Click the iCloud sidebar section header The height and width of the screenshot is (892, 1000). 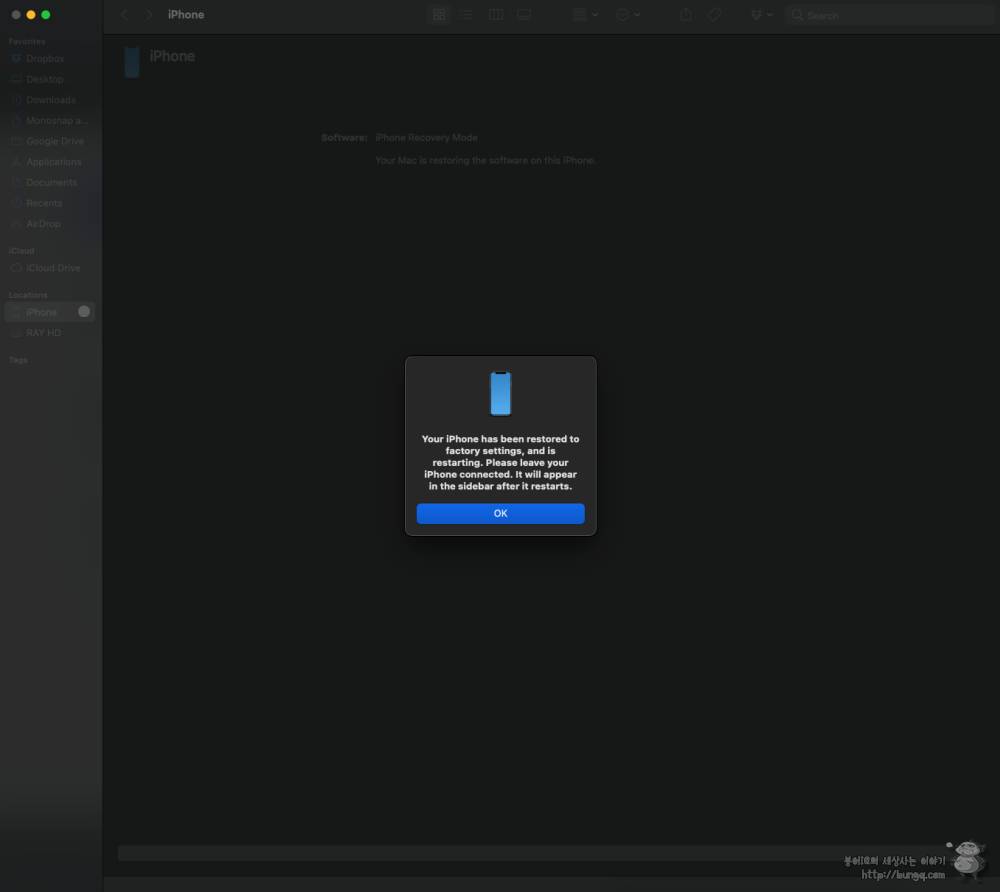click(x=21, y=251)
